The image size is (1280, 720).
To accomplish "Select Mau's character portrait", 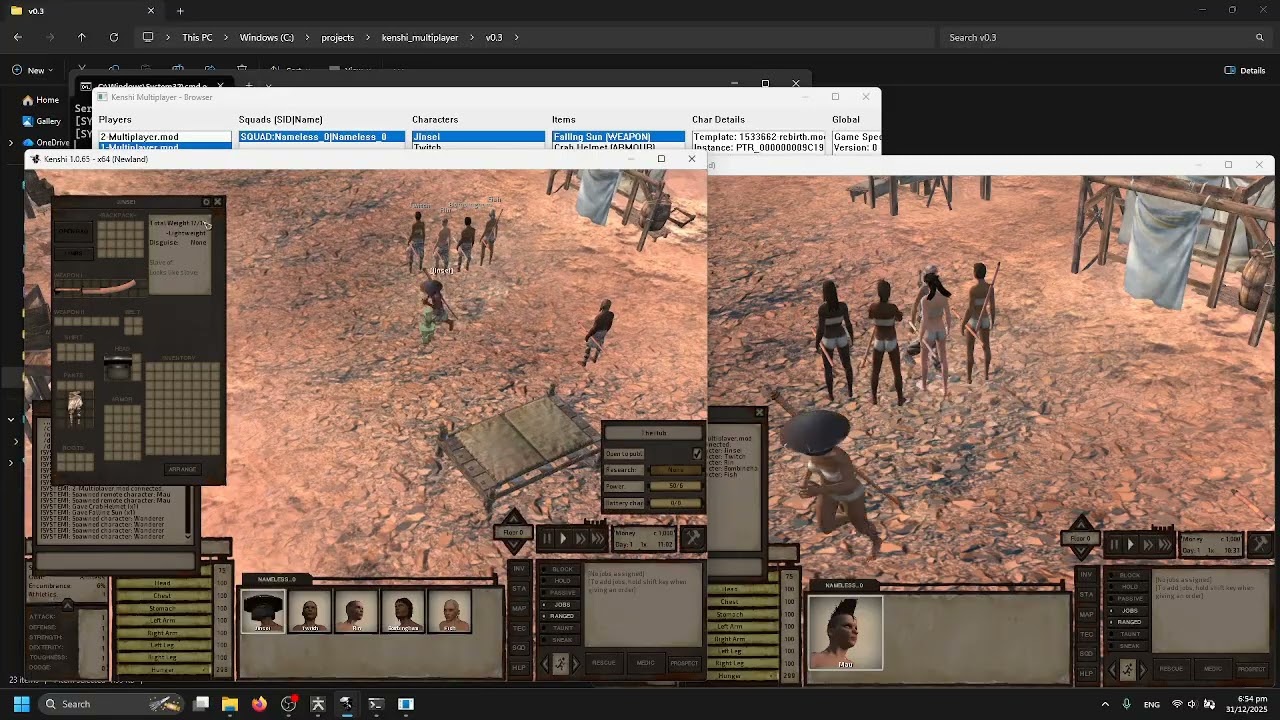I will coord(845,632).
